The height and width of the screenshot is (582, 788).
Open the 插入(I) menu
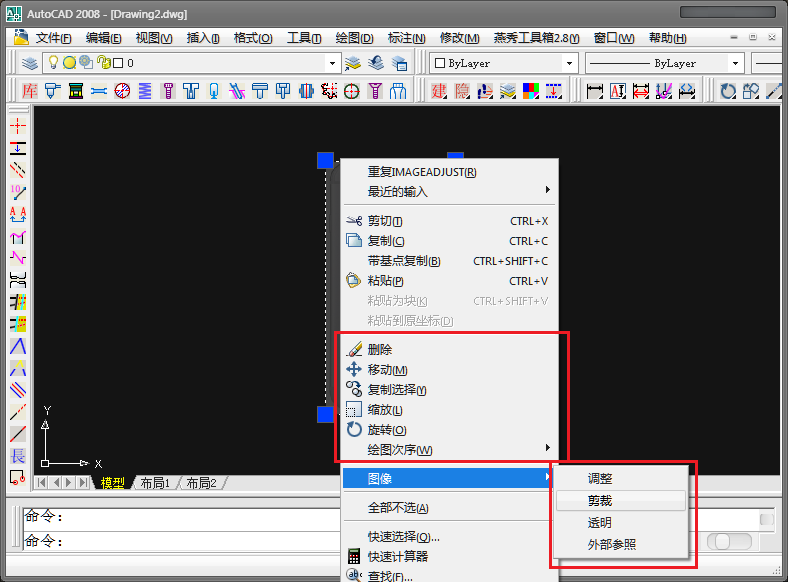pyautogui.click(x=203, y=38)
